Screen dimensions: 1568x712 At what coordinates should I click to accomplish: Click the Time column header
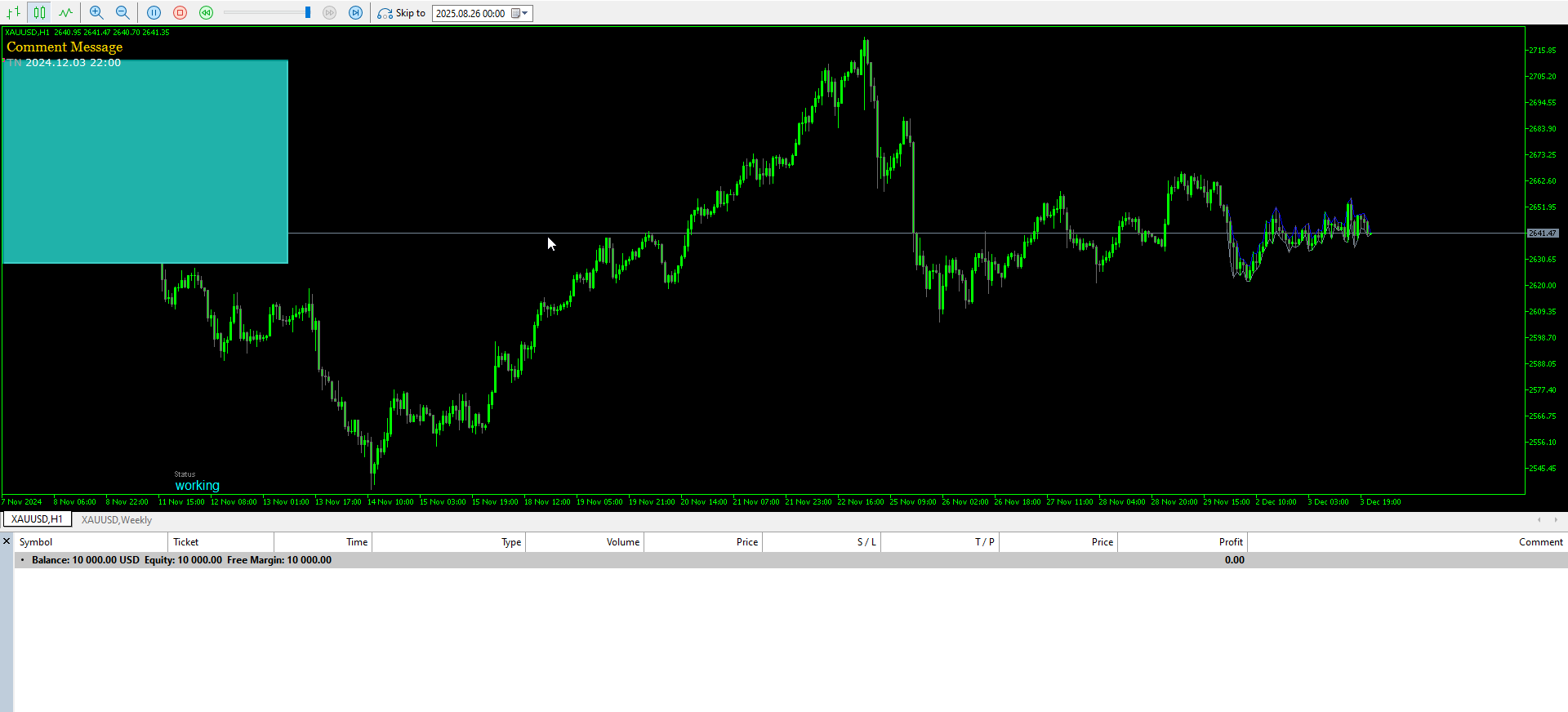point(323,542)
